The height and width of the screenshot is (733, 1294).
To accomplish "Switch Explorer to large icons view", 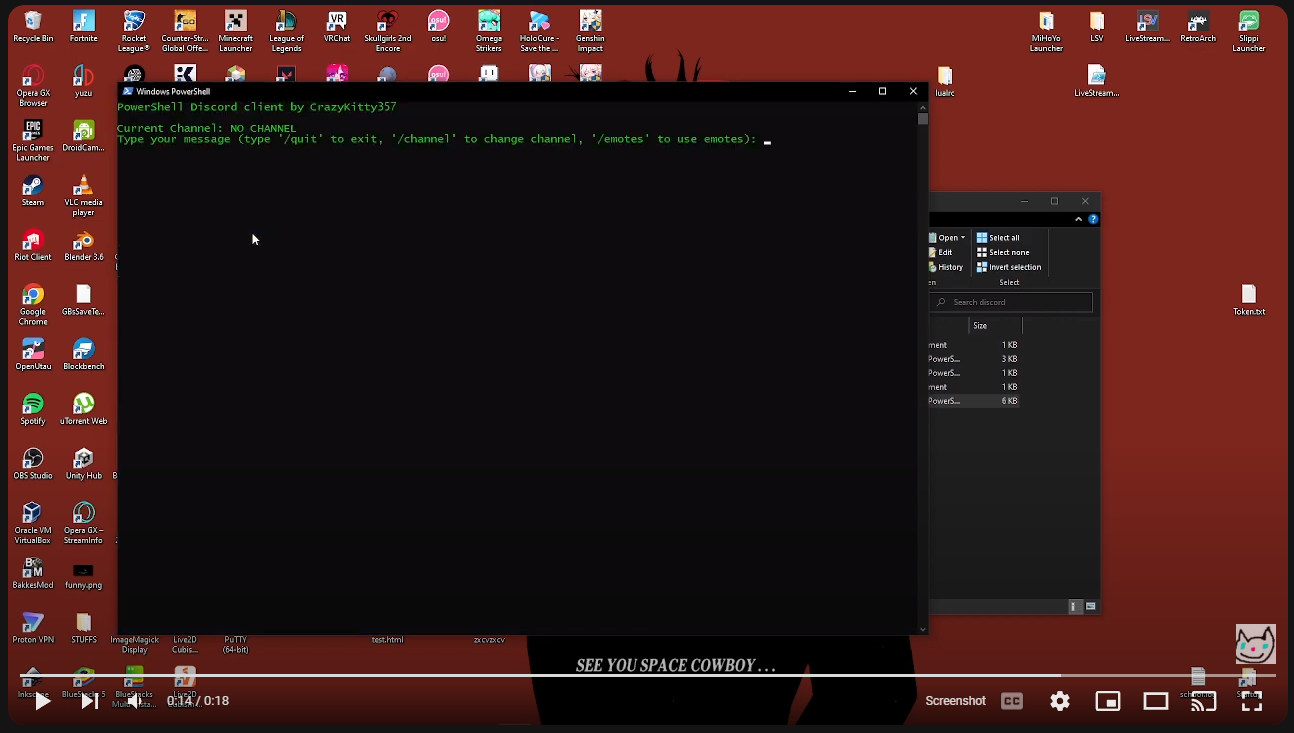I will tap(1090, 607).
